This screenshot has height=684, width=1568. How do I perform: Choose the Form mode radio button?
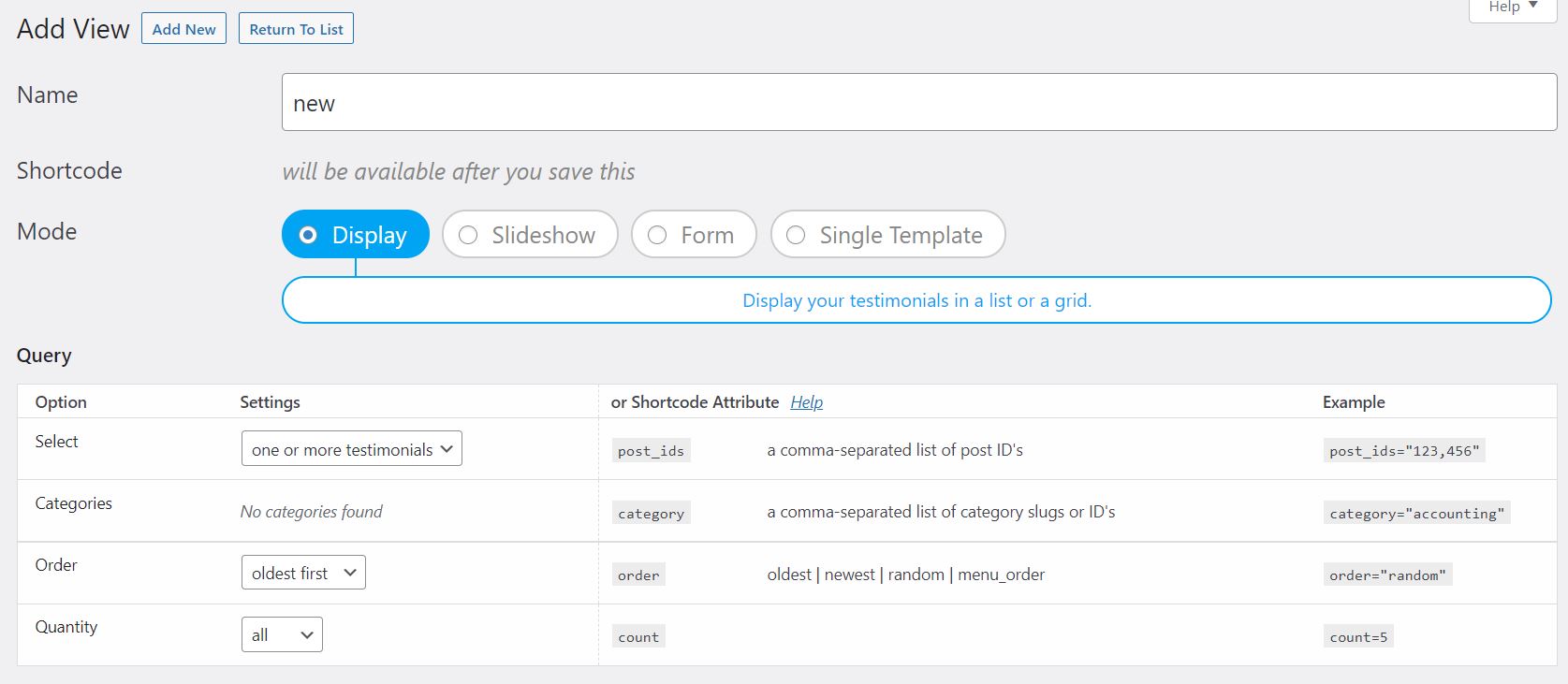coord(657,235)
